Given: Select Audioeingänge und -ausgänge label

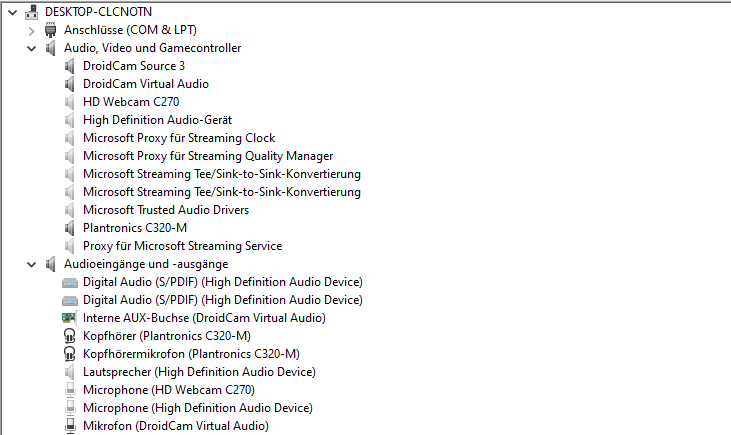Looking at the screenshot, I should (146, 264).
